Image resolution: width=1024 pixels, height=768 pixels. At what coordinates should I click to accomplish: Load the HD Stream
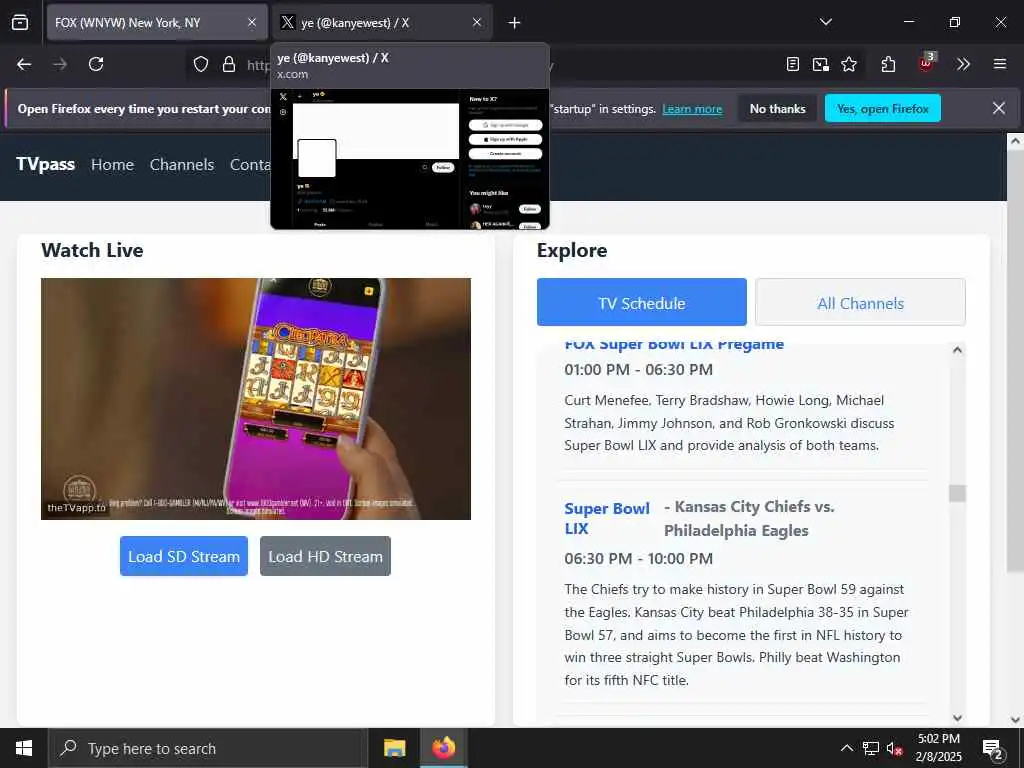coord(325,556)
